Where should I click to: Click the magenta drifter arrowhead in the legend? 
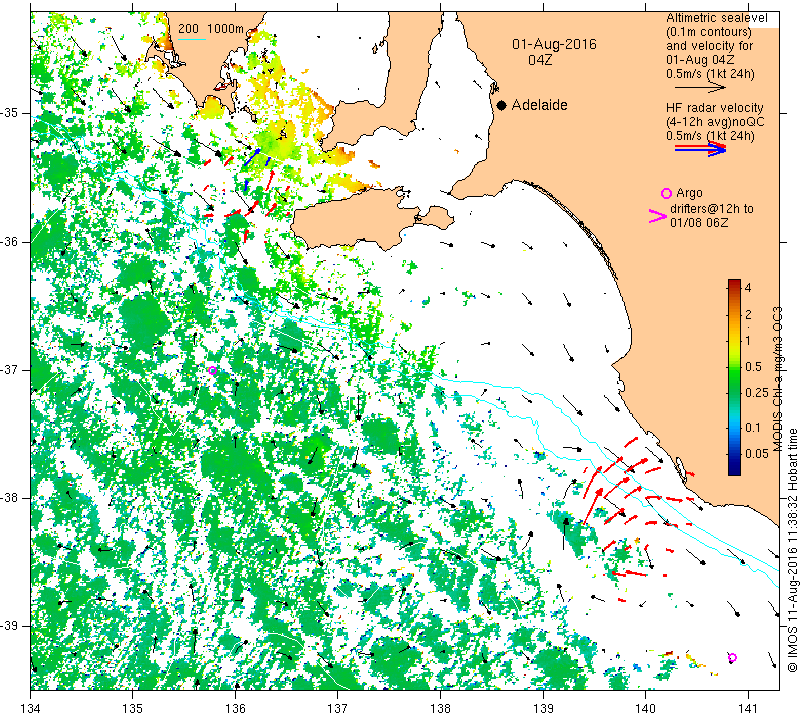tap(658, 216)
